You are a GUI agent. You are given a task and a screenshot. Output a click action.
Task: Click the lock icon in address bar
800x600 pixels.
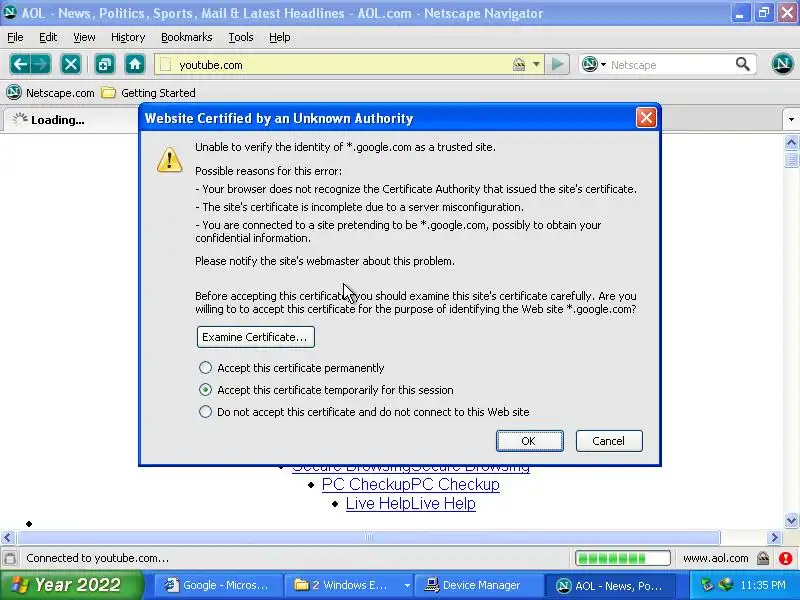coord(519,64)
